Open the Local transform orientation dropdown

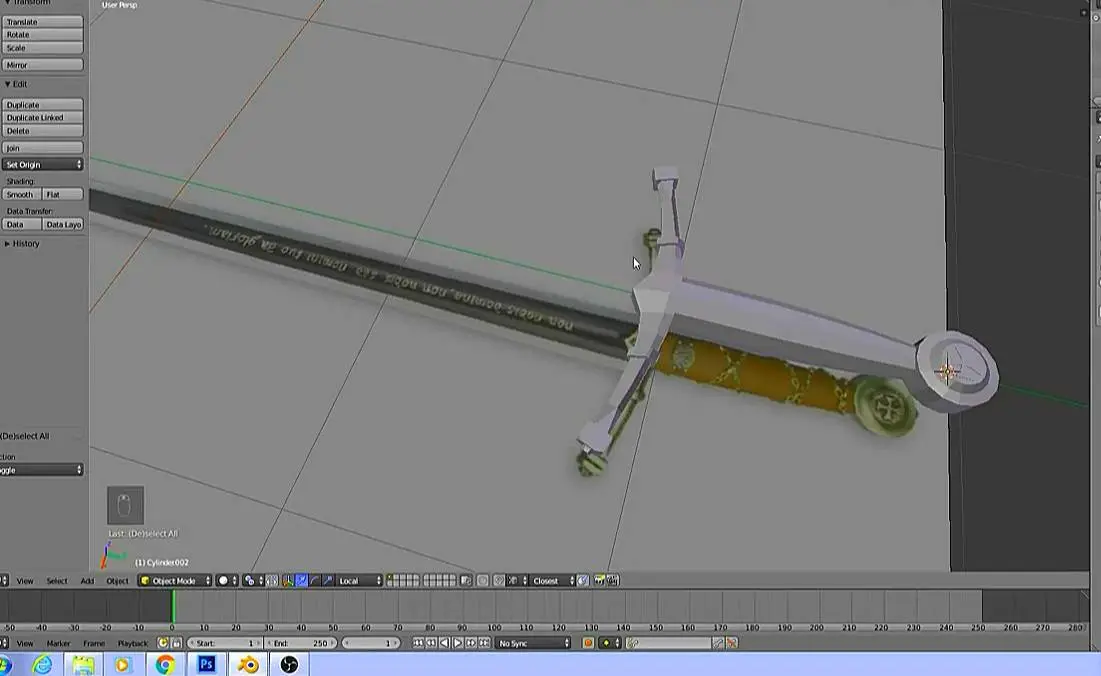[x=359, y=580]
